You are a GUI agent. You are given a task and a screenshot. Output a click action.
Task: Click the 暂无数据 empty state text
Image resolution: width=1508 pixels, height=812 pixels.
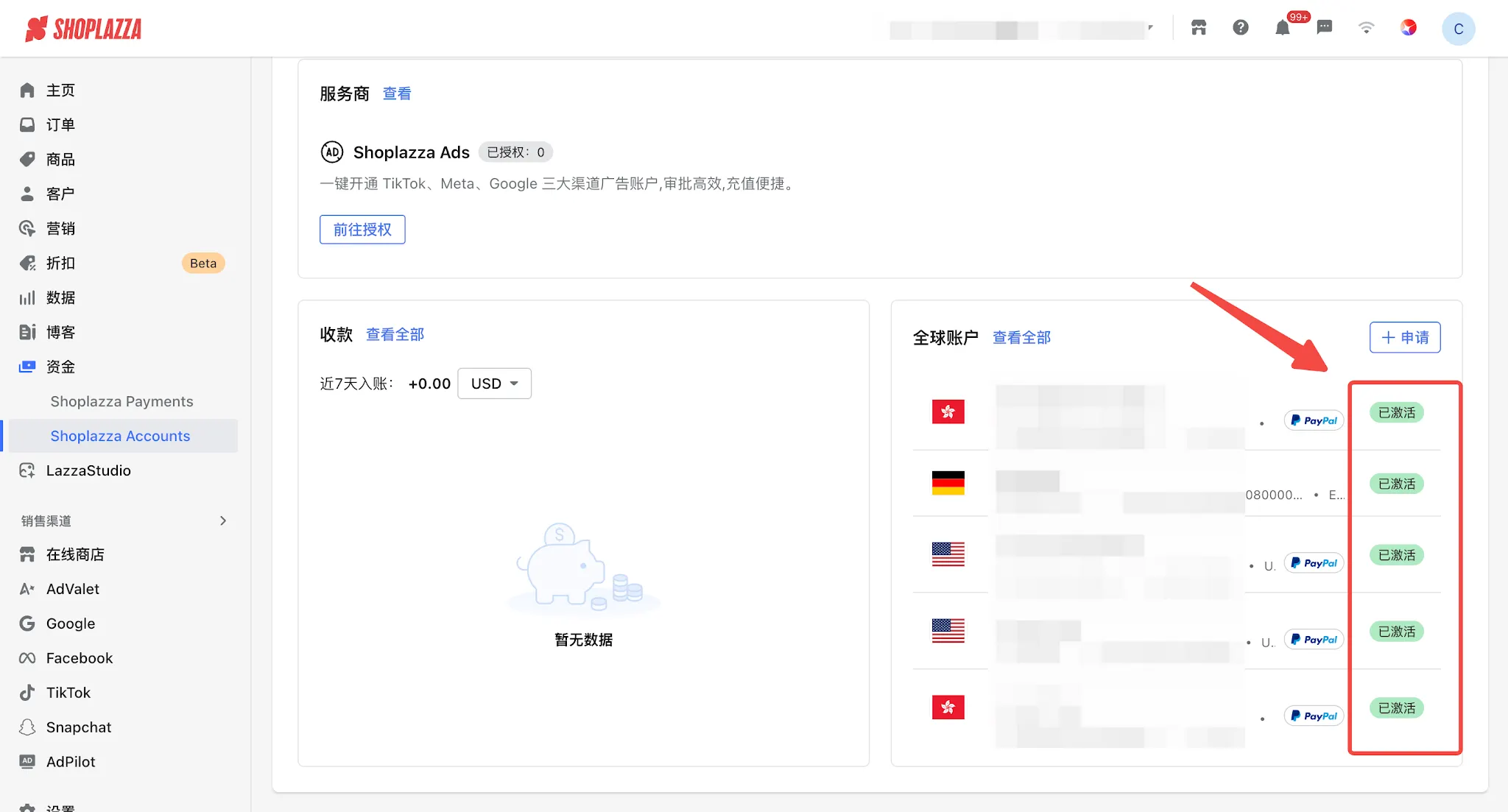pos(584,640)
